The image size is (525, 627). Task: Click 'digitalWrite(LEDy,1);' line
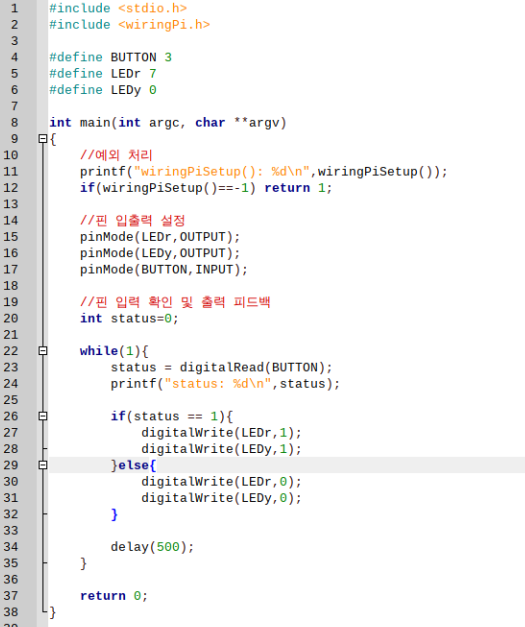[x=221, y=449]
